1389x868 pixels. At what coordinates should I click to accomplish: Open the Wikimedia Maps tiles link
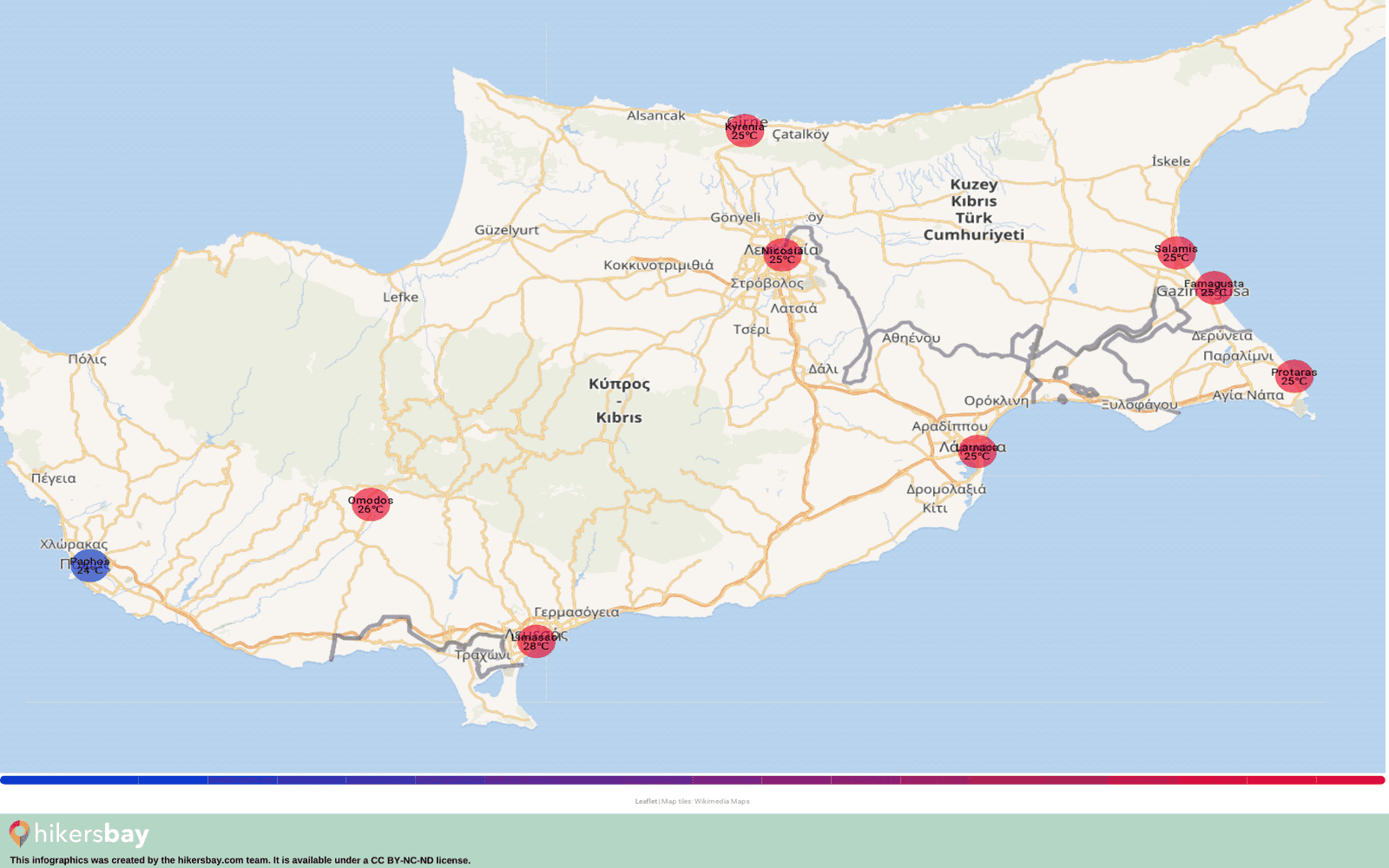(x=721, y=801)
